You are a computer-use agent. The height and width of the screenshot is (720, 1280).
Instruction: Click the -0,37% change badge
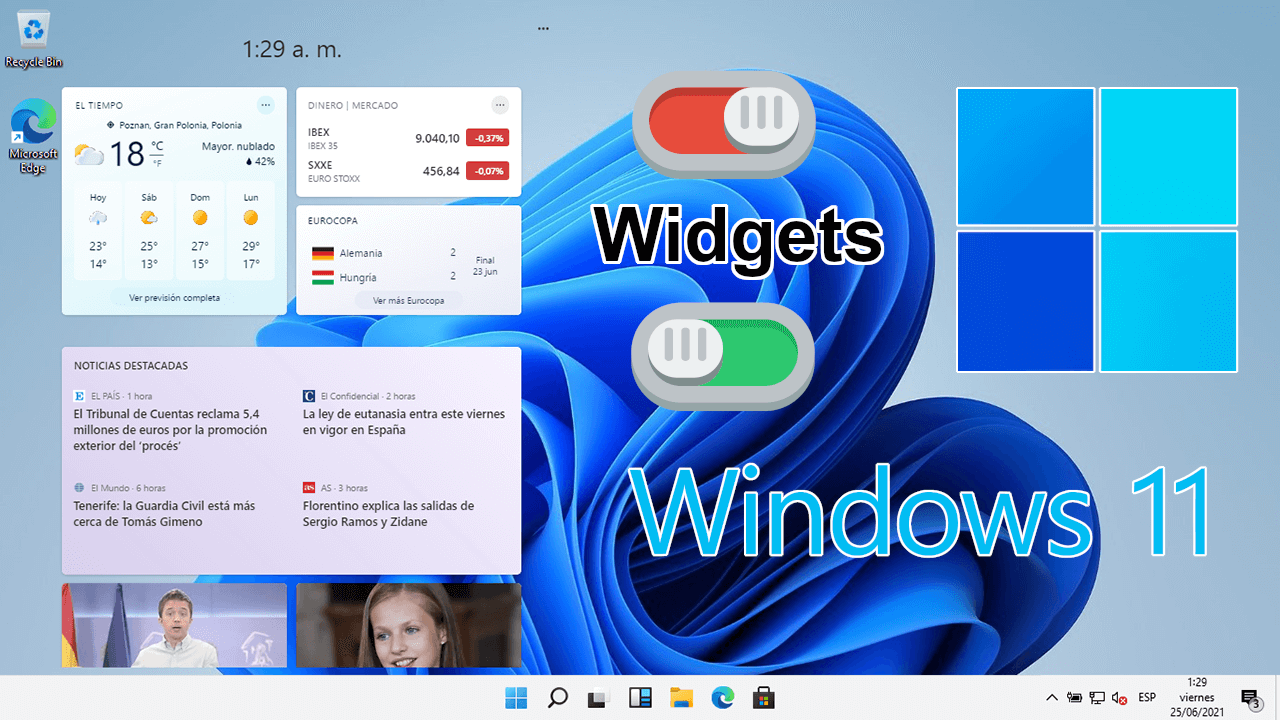pyautogui.click(x=488, y=139)
